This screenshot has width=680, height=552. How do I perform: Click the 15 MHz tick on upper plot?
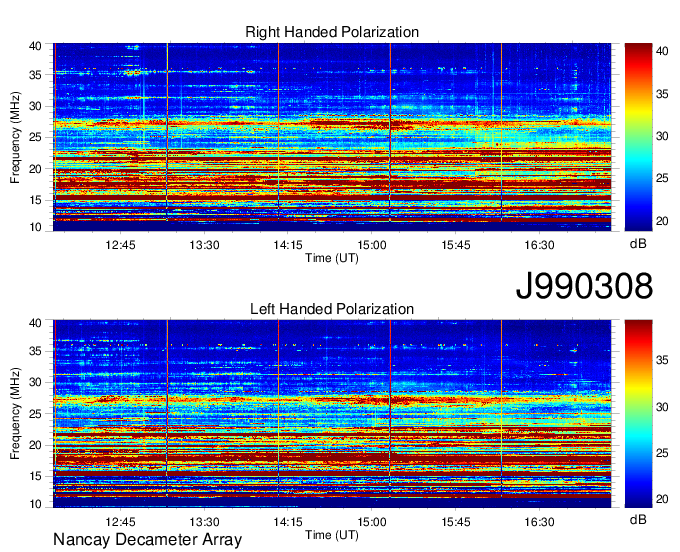pyautogui.click(x=36, y=200)
